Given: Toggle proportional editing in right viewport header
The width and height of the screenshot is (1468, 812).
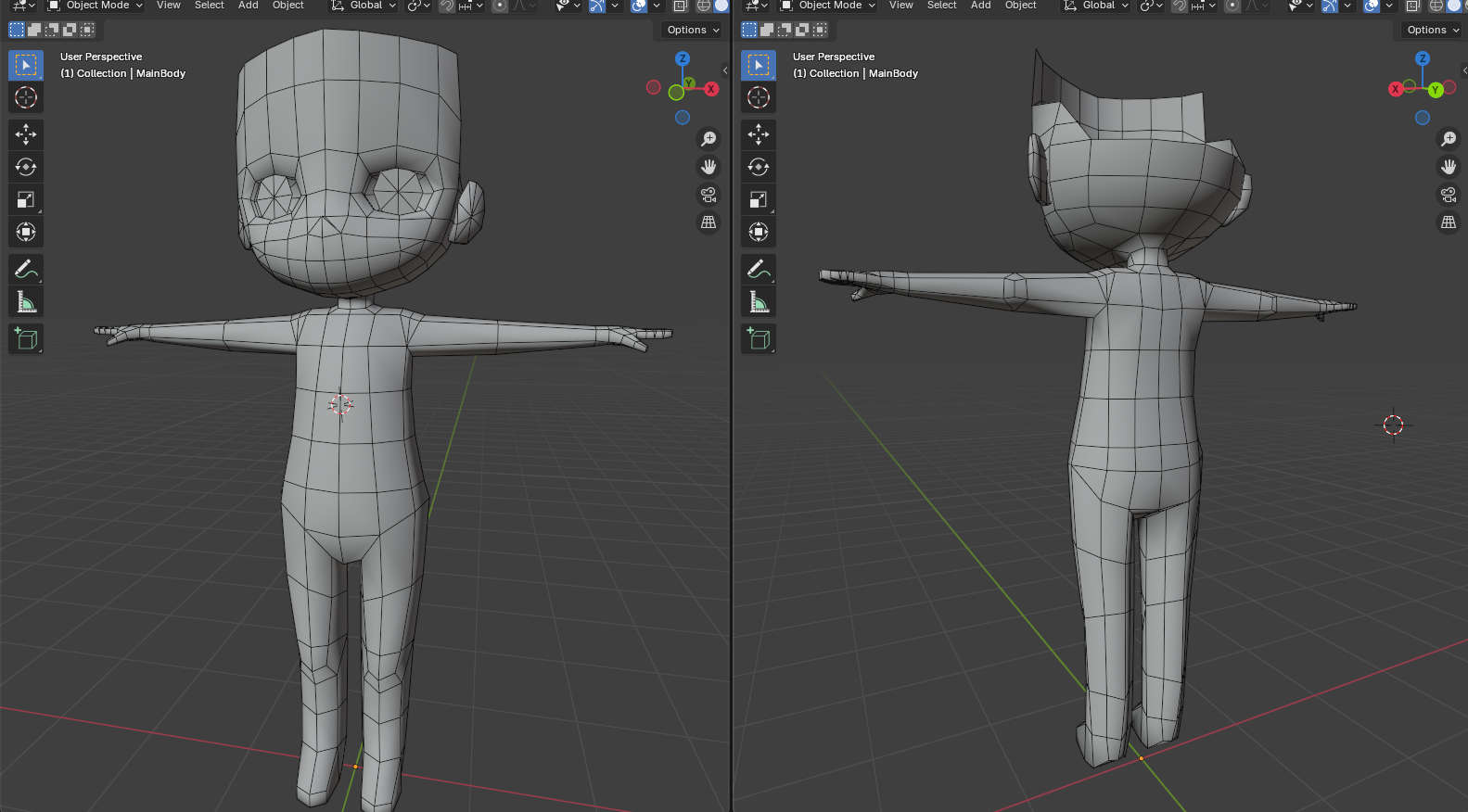Looking at the screenshot, I should pyautogui.click(x=1232, y=6).
